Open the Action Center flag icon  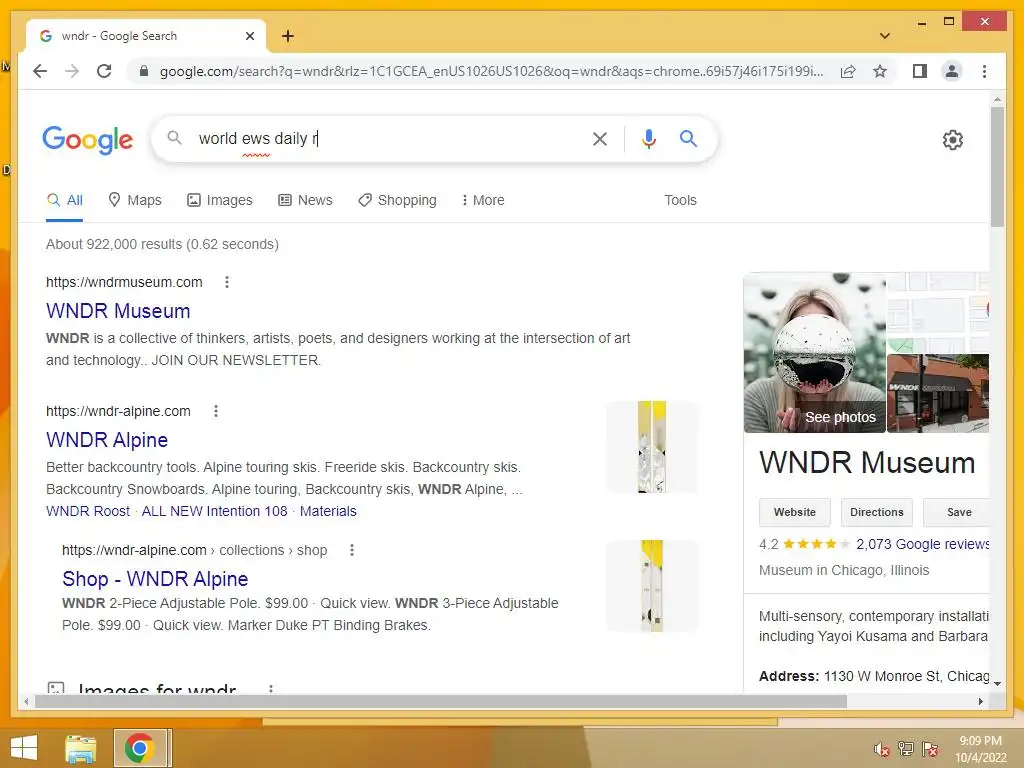point(929,749)
